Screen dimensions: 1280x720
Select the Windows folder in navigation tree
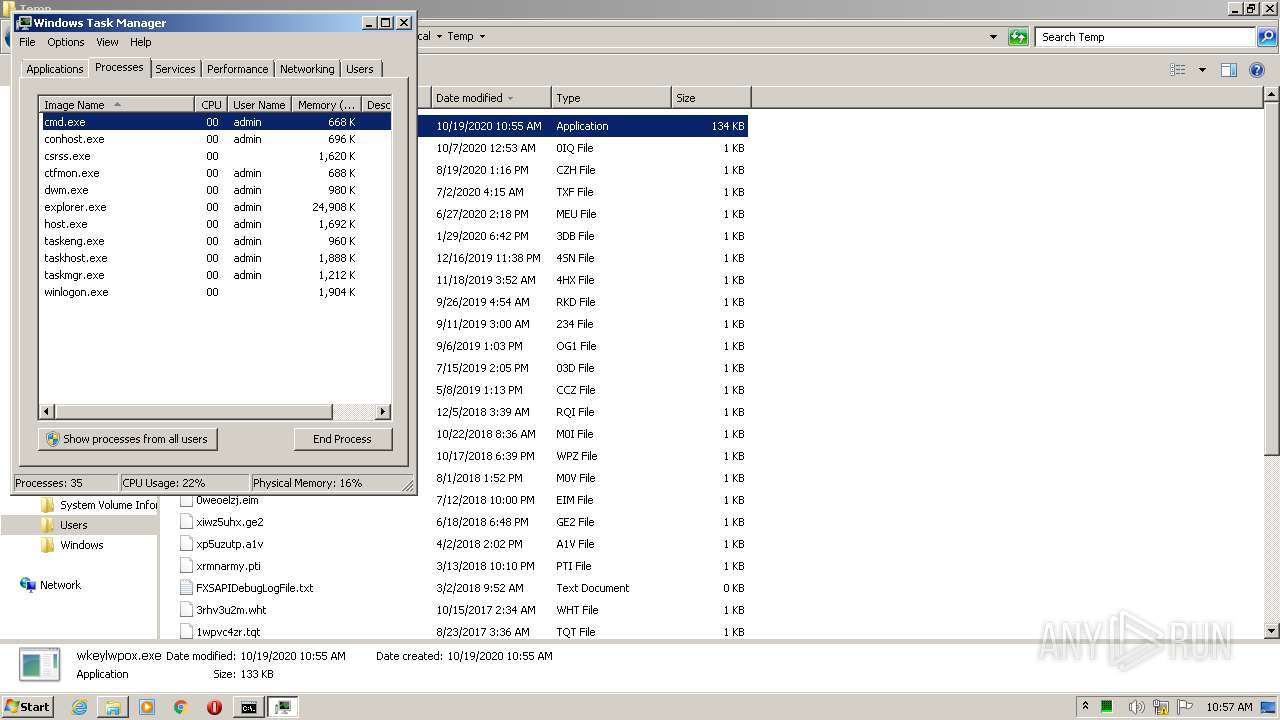[81, 545]
